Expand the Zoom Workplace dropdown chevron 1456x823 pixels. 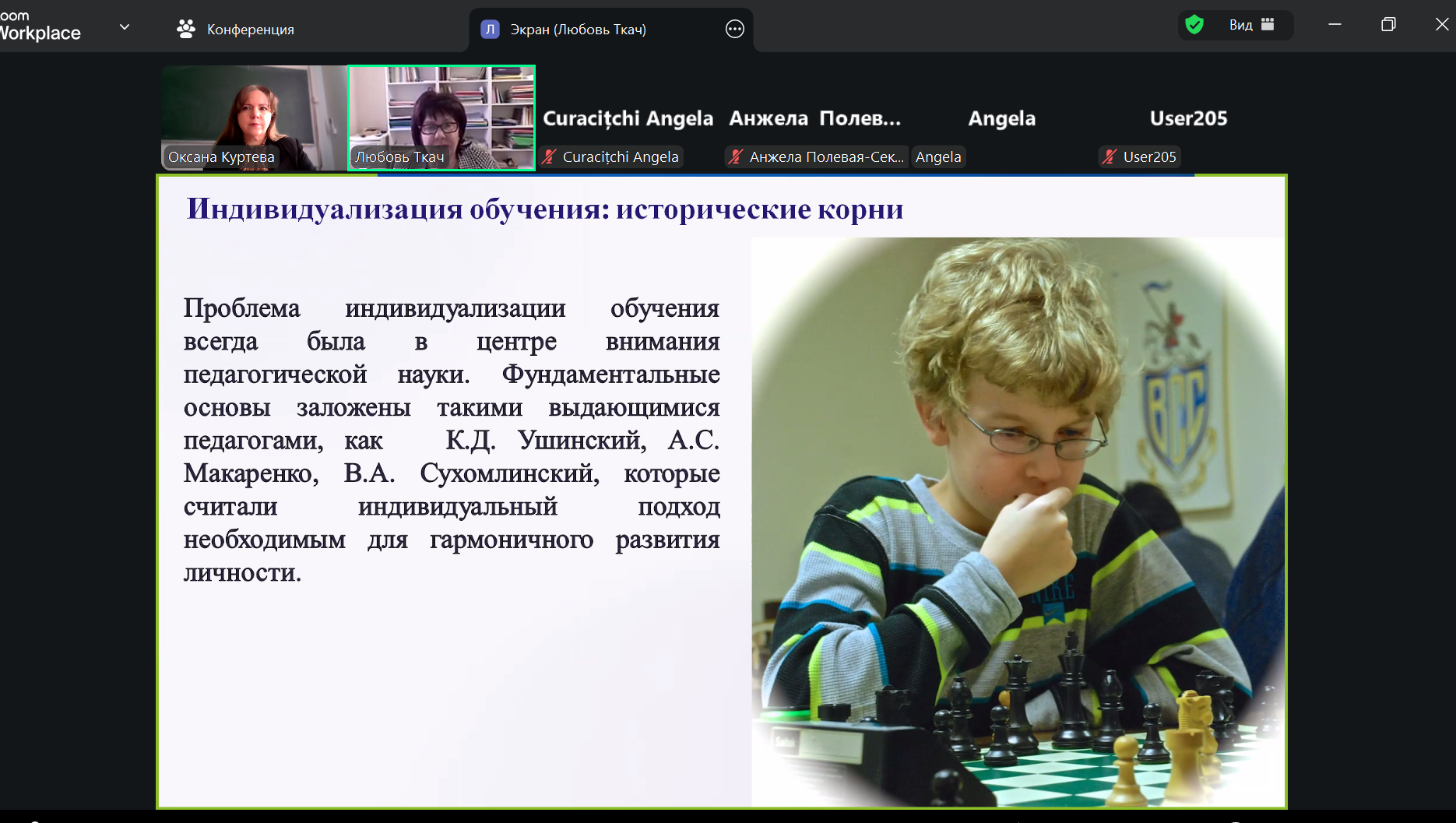125,27
